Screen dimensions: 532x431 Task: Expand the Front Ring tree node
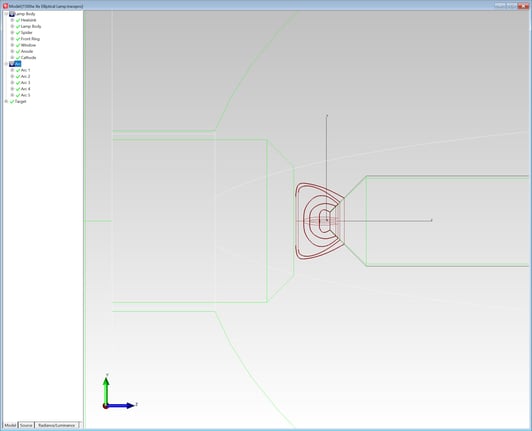point(12,39)
